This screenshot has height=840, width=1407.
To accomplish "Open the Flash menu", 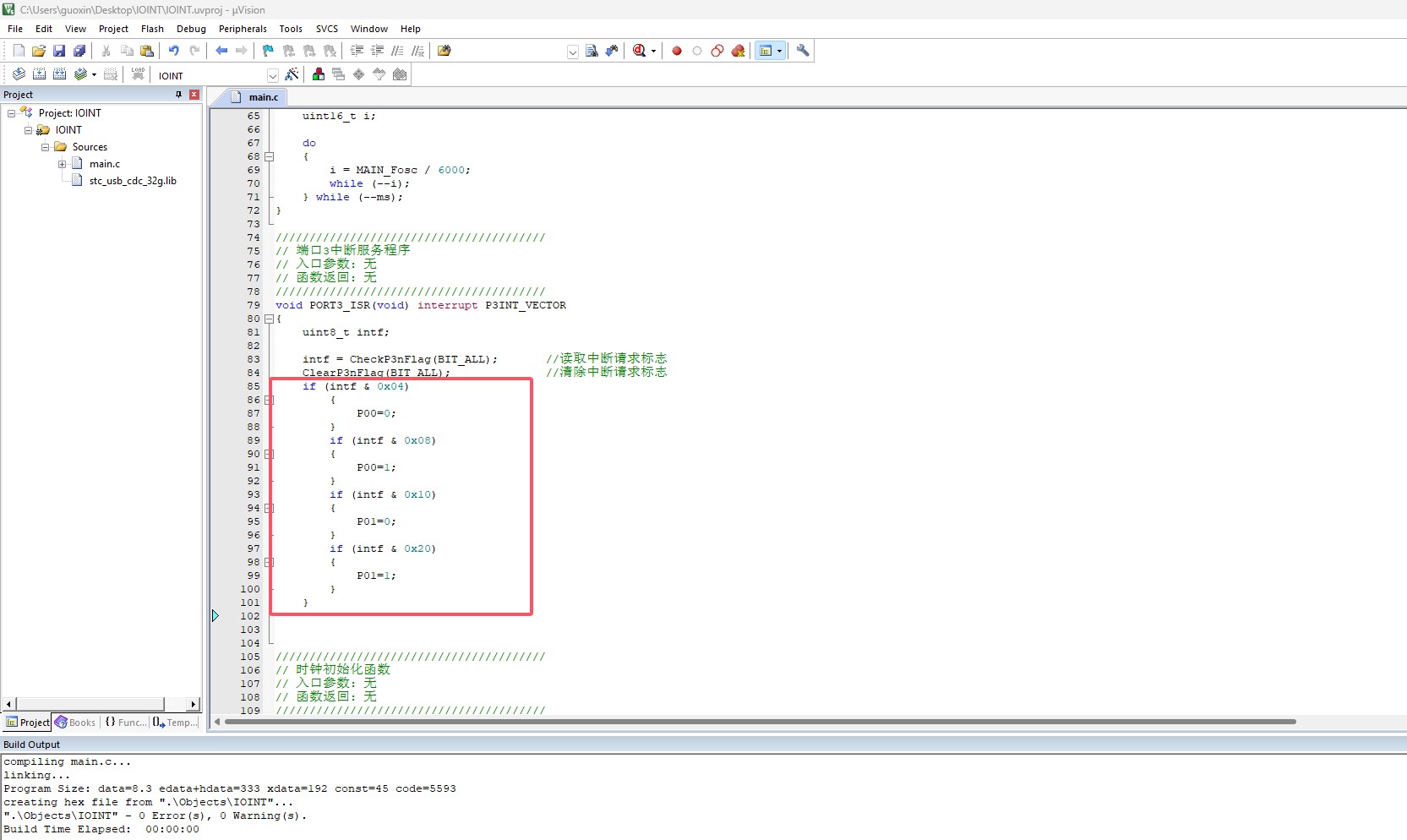I will pyautogui.click(x=152, y=29).
